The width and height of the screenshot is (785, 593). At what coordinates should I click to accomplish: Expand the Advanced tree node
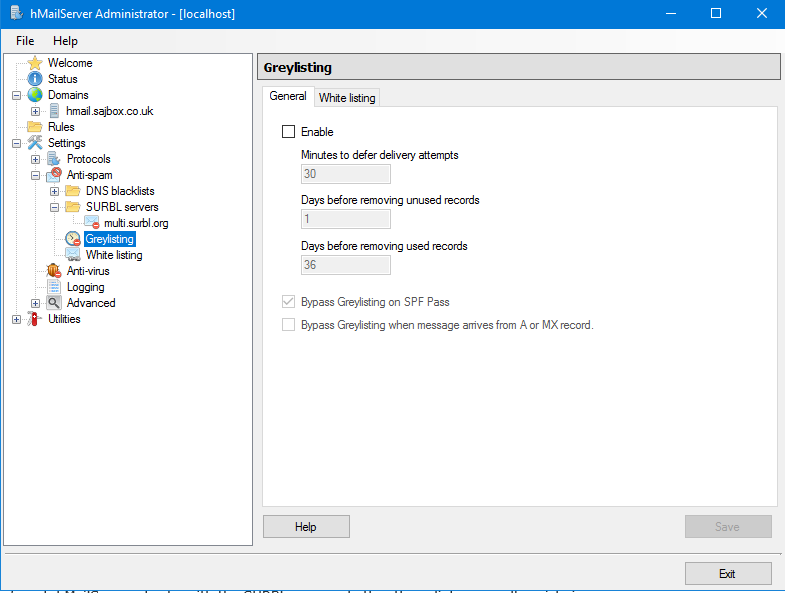(x=36, y=304)
